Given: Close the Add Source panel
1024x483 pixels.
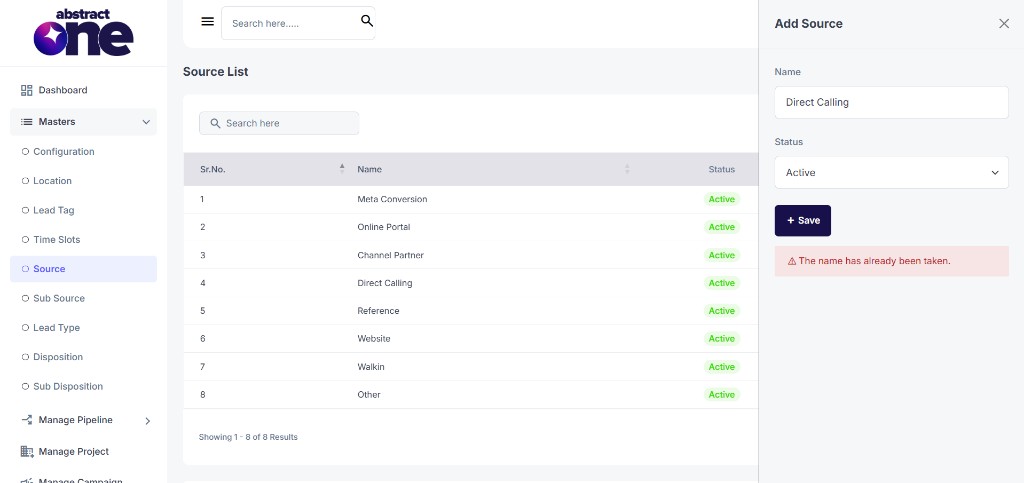Looking at the screenshot, I should coord(1004,23).
